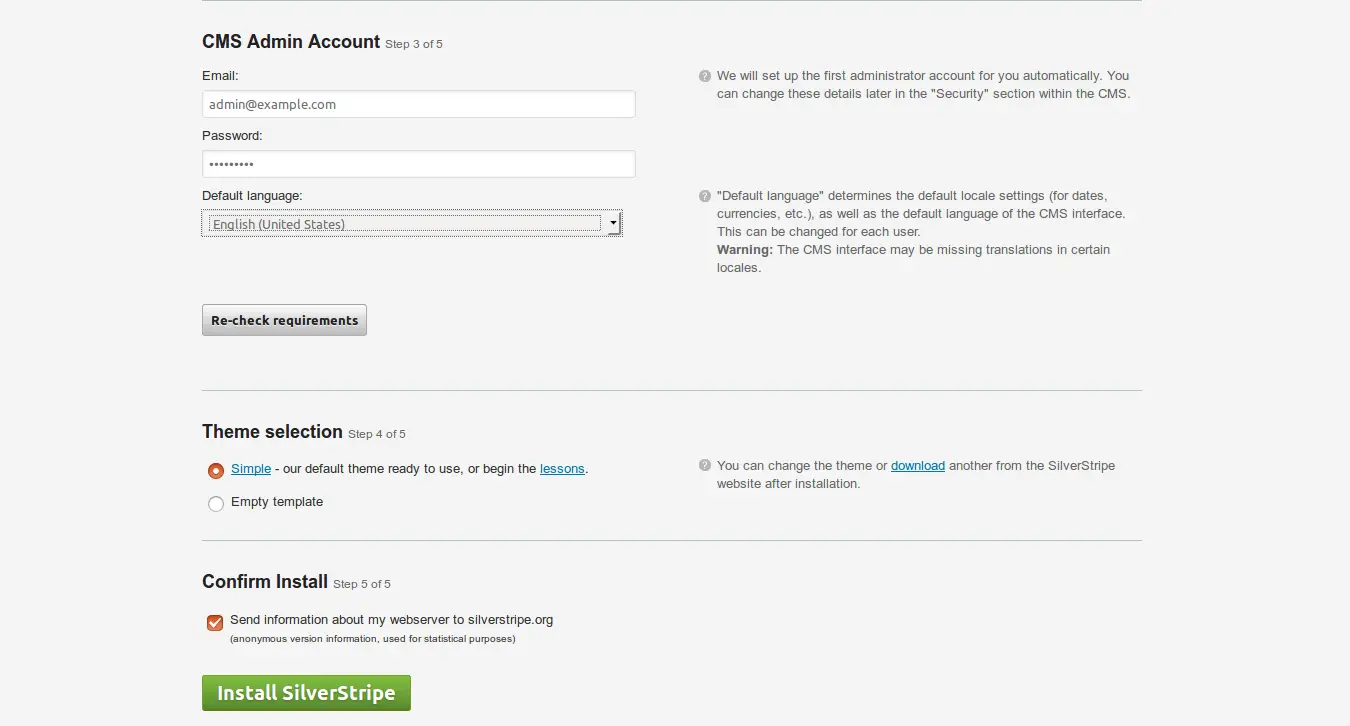Click the Theme selection heading
Image resolution: width=1350 pixels, height=726 pixels.
coord(272,432)
